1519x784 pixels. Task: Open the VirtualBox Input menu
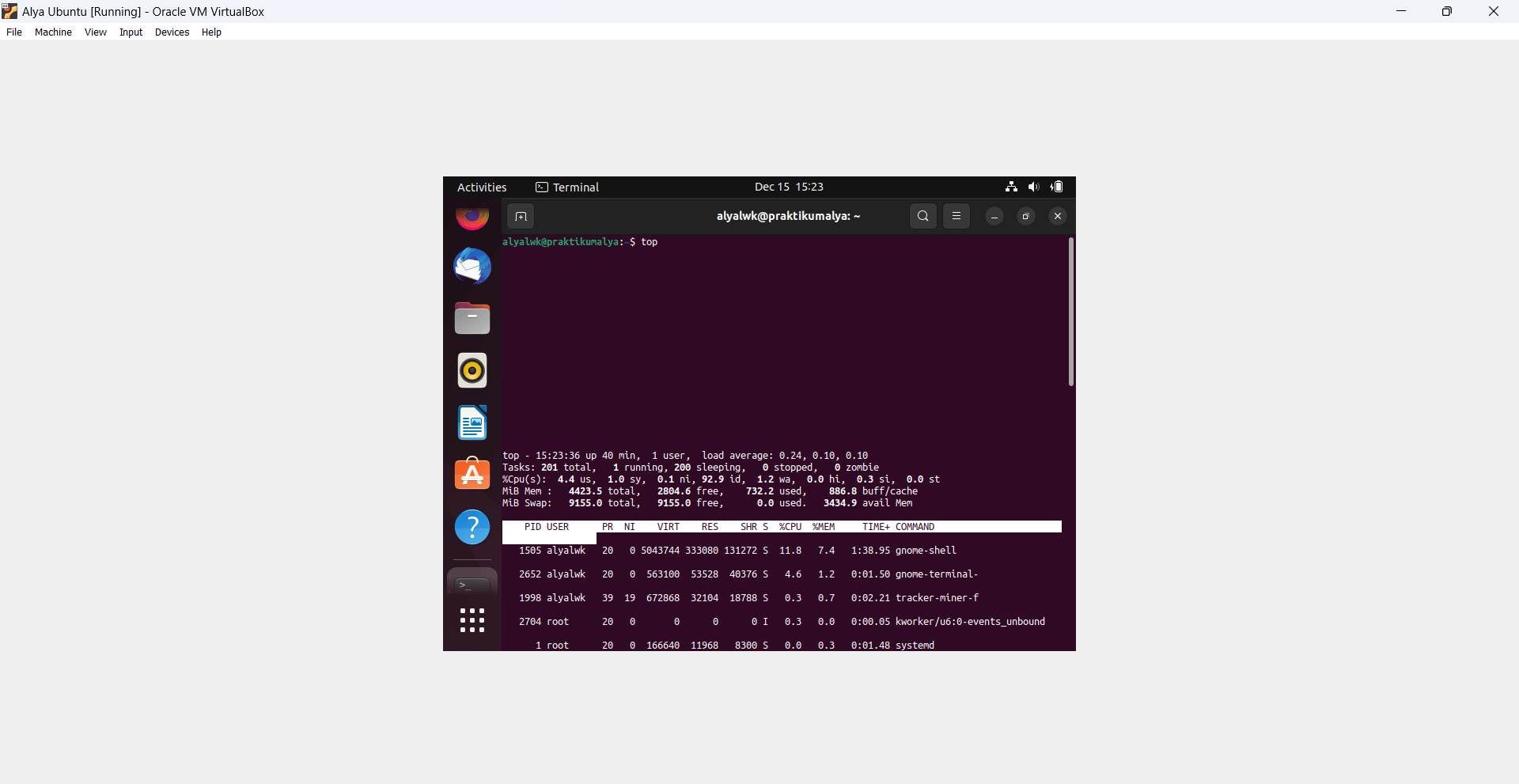(131, 32)
